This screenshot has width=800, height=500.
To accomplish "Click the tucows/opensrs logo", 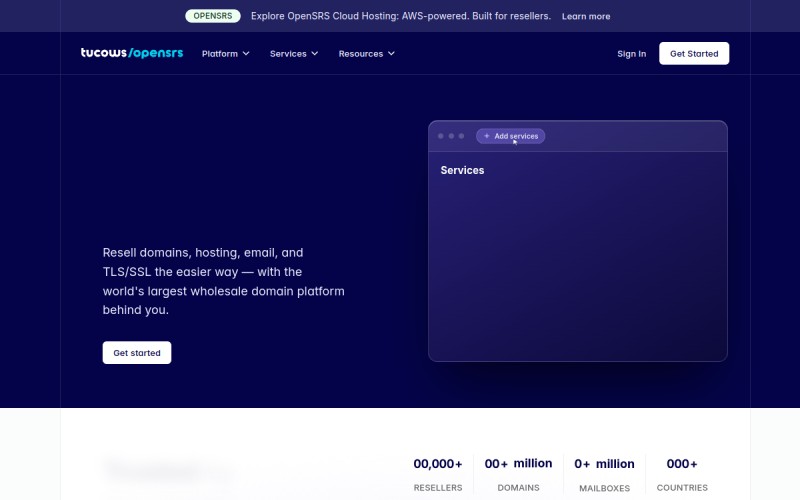I will click(132, 53).
